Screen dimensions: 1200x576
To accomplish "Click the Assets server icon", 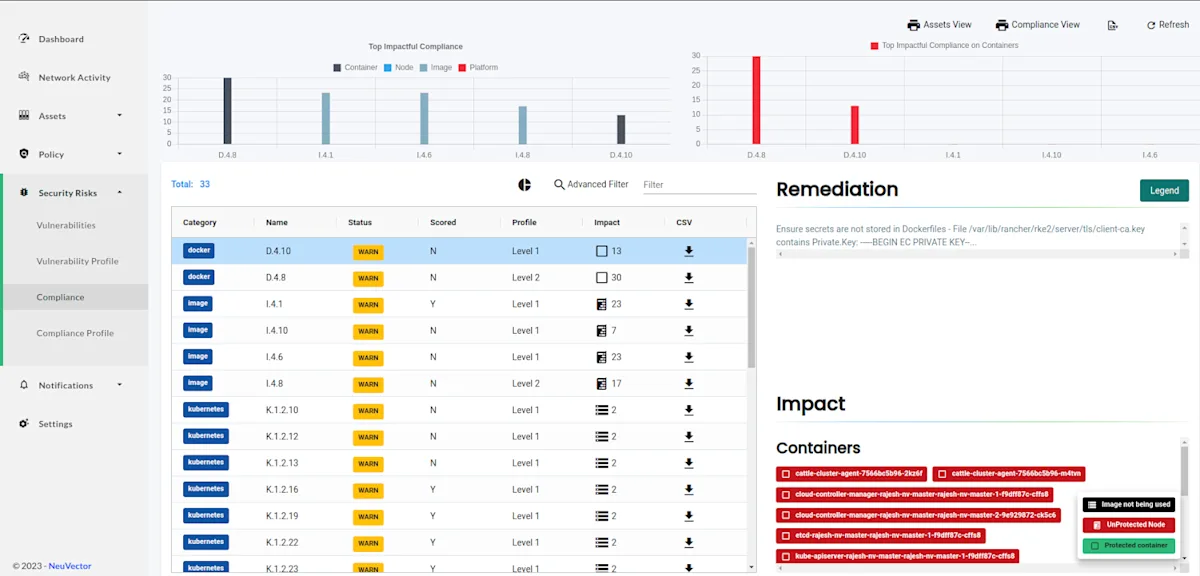I will click(25, 115).
